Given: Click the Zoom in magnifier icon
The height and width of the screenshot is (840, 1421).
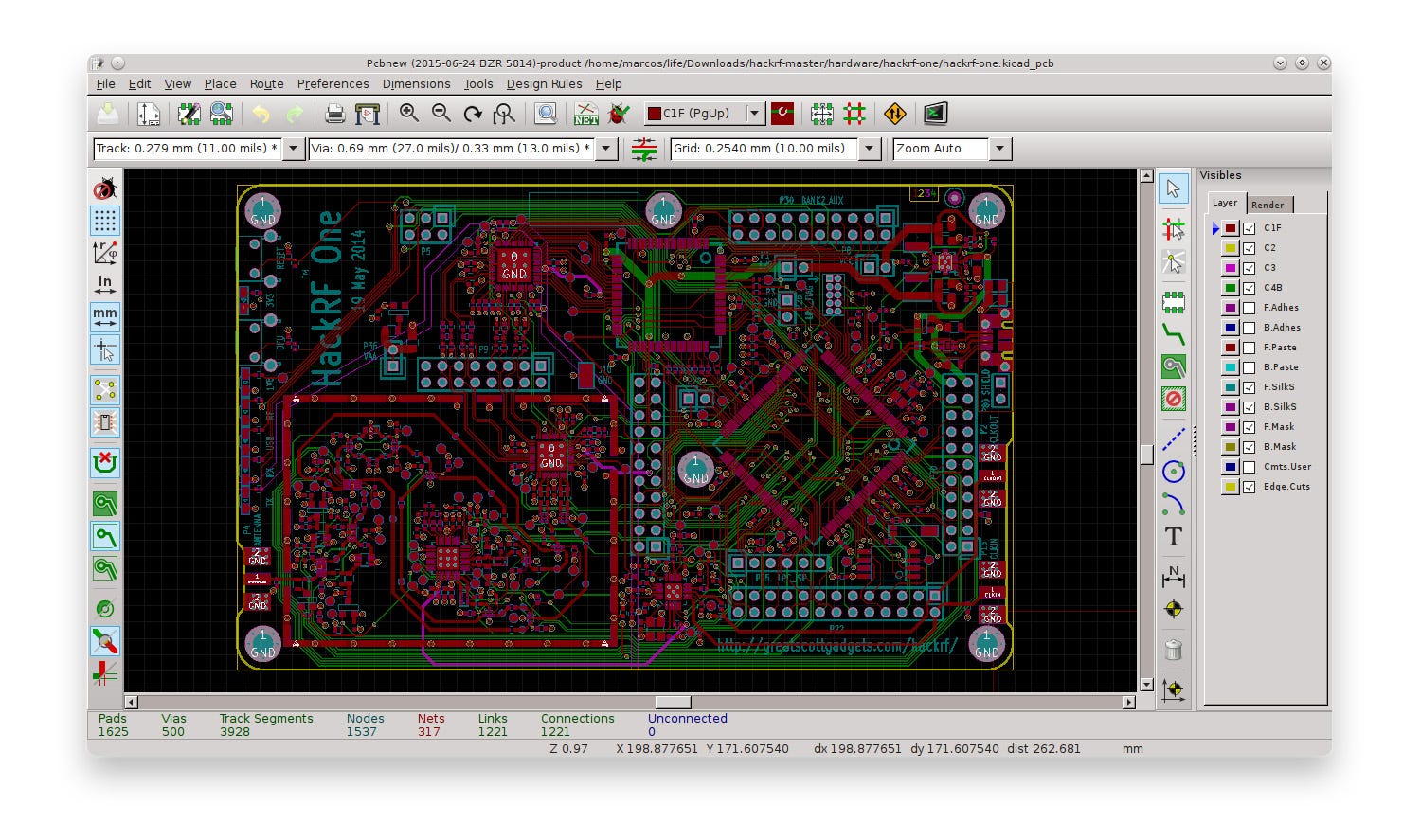Looking at the screenshot, I should pos(409,114).
